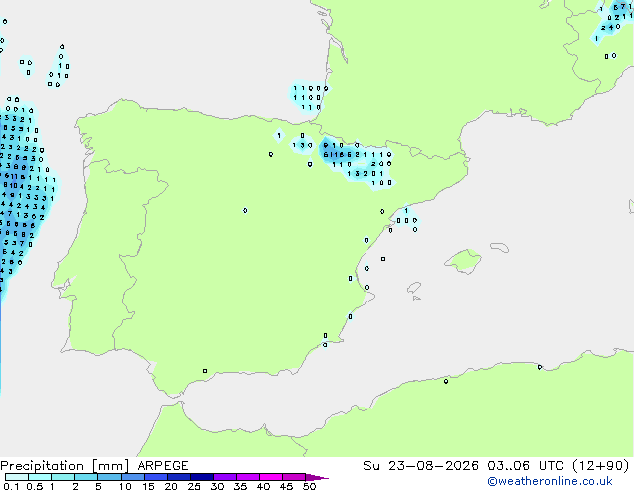Choose the violet 30–35 mm legend swatch

click(225, 477)
